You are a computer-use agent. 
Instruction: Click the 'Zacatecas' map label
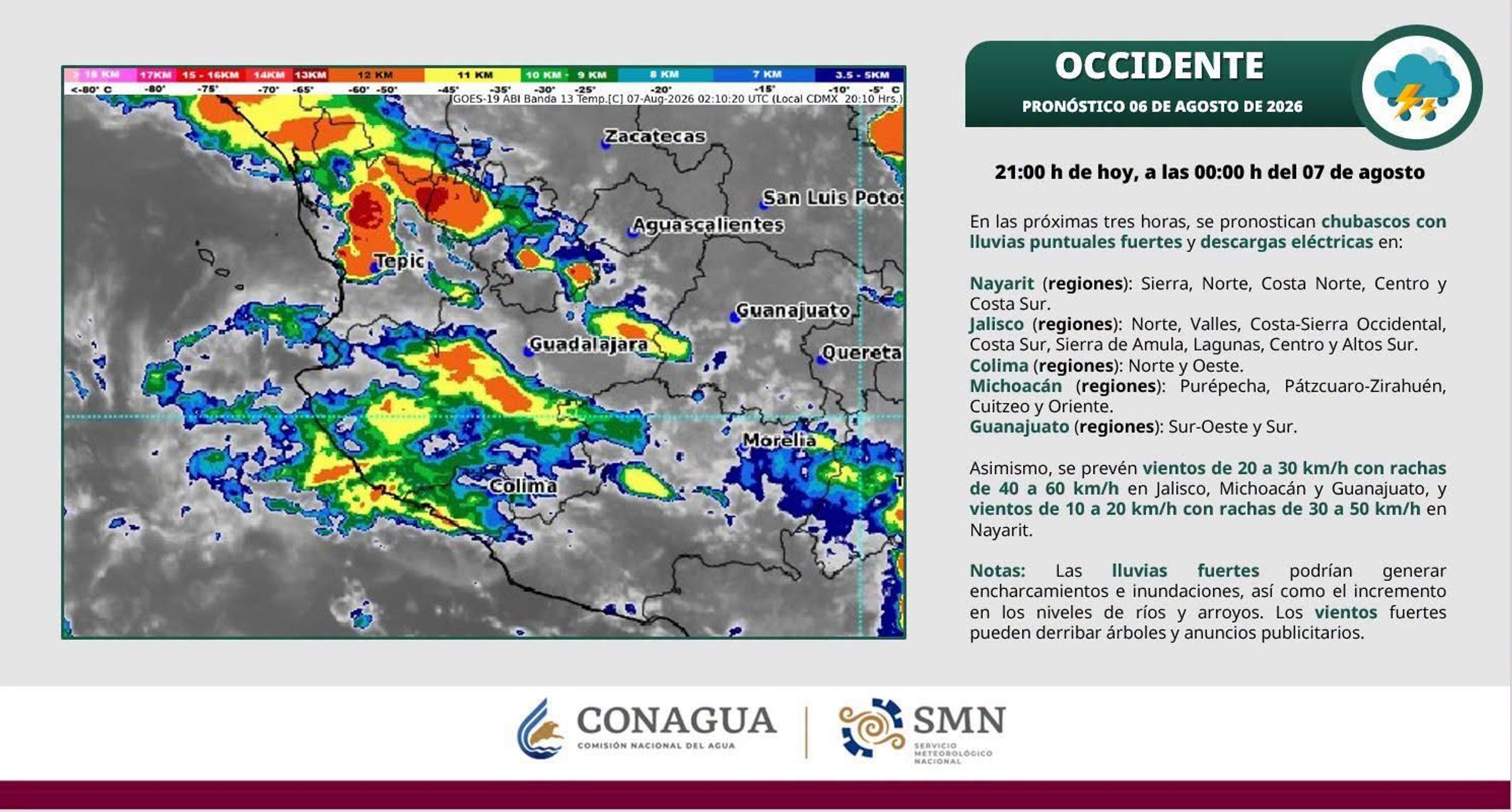tap(654, 136)
